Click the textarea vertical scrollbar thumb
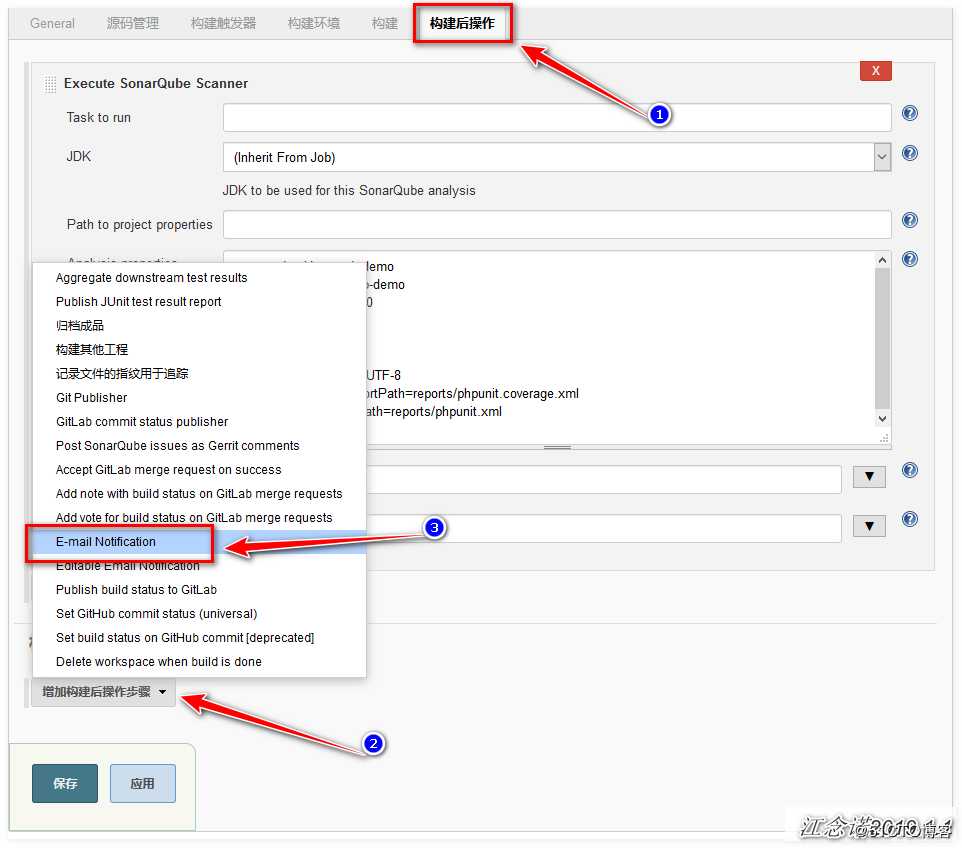 [x=882, y=338]
